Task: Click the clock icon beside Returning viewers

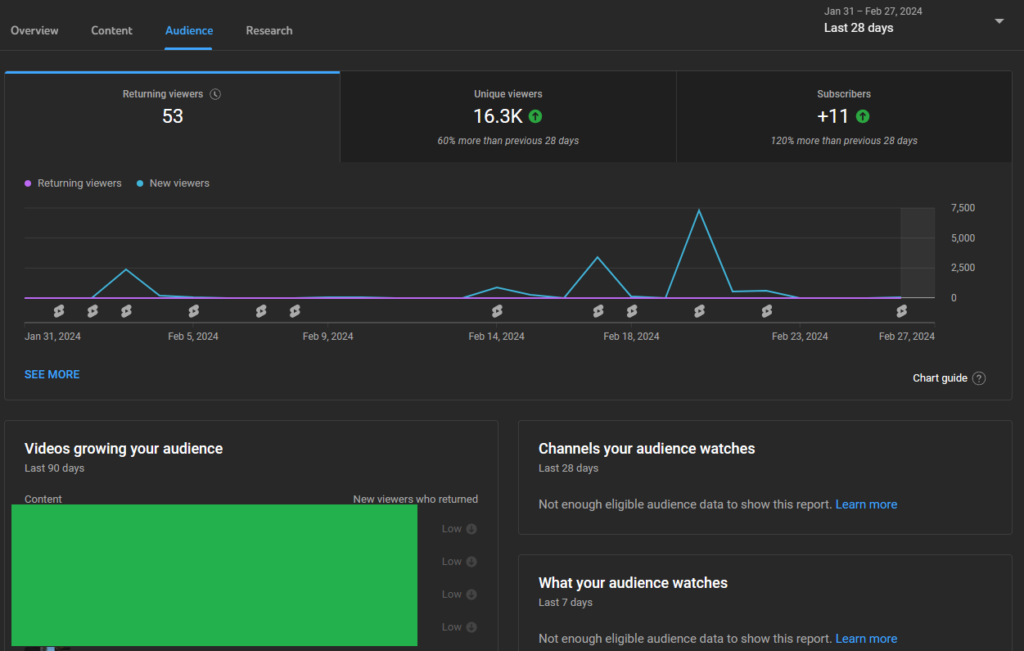Action: [x=215, y=94]
